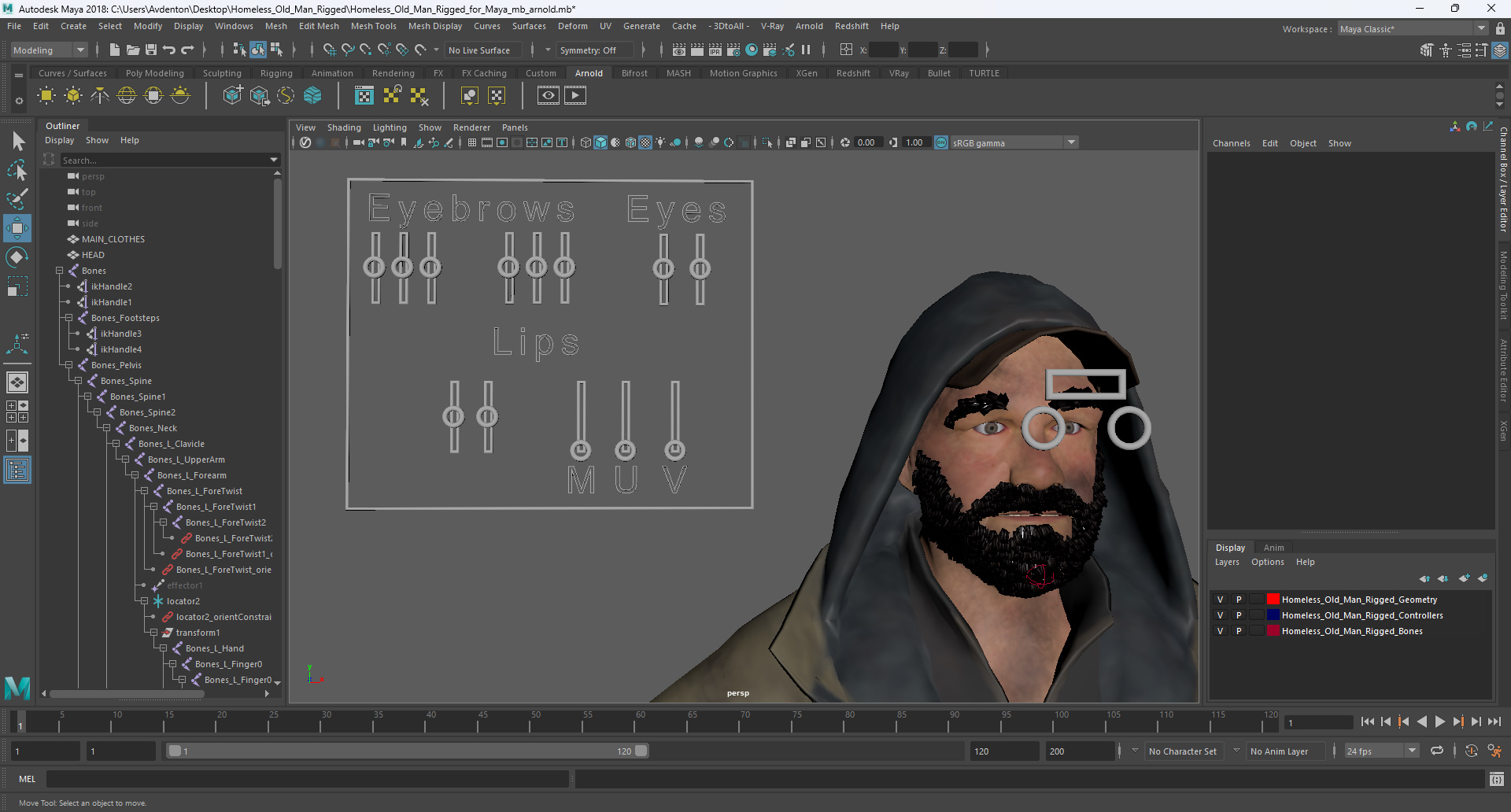Collapse the Bones_L_Clavicle node
This screenshot has height=812, width=1511.
click(x=116, y=444)
